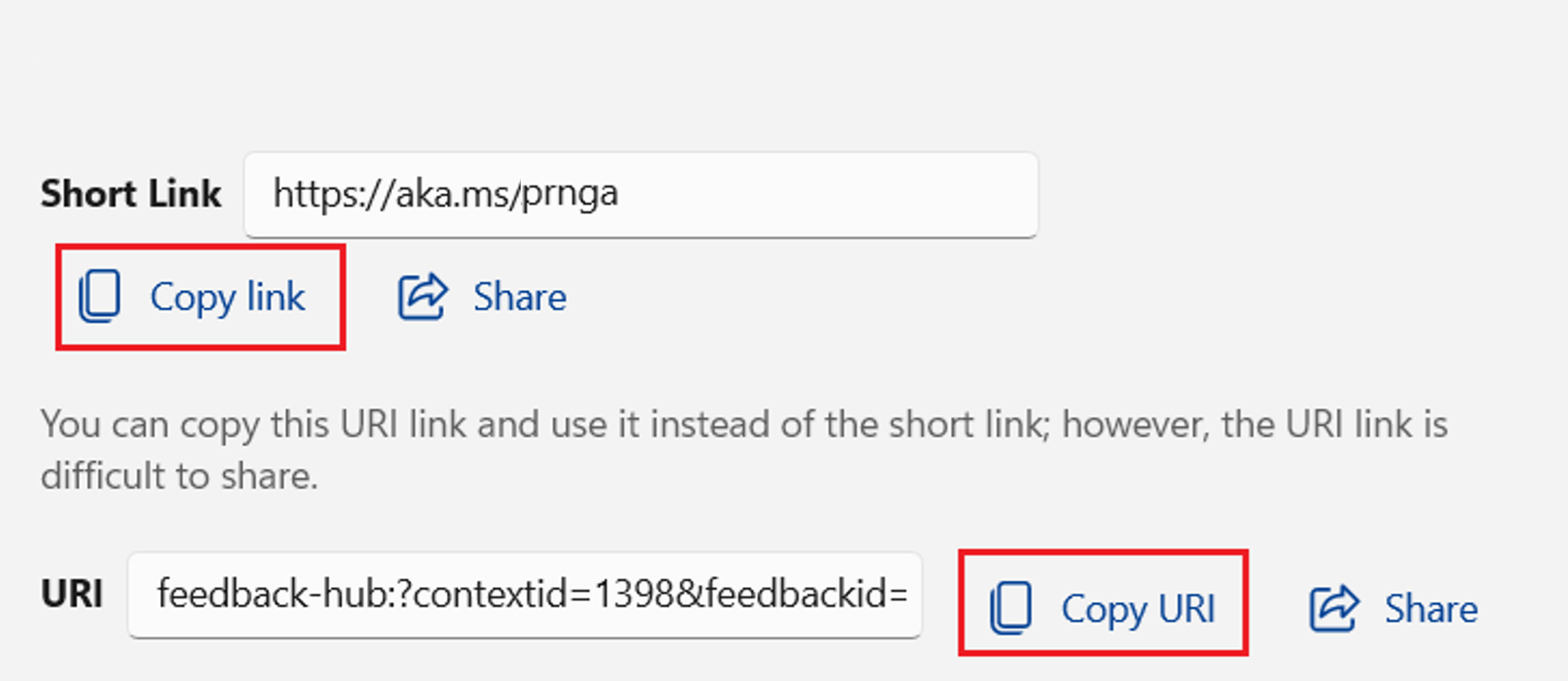Viewport: 1568px width, 681px height.
Task: Focus the Short Link text field
Action: [x=641, y=194]
